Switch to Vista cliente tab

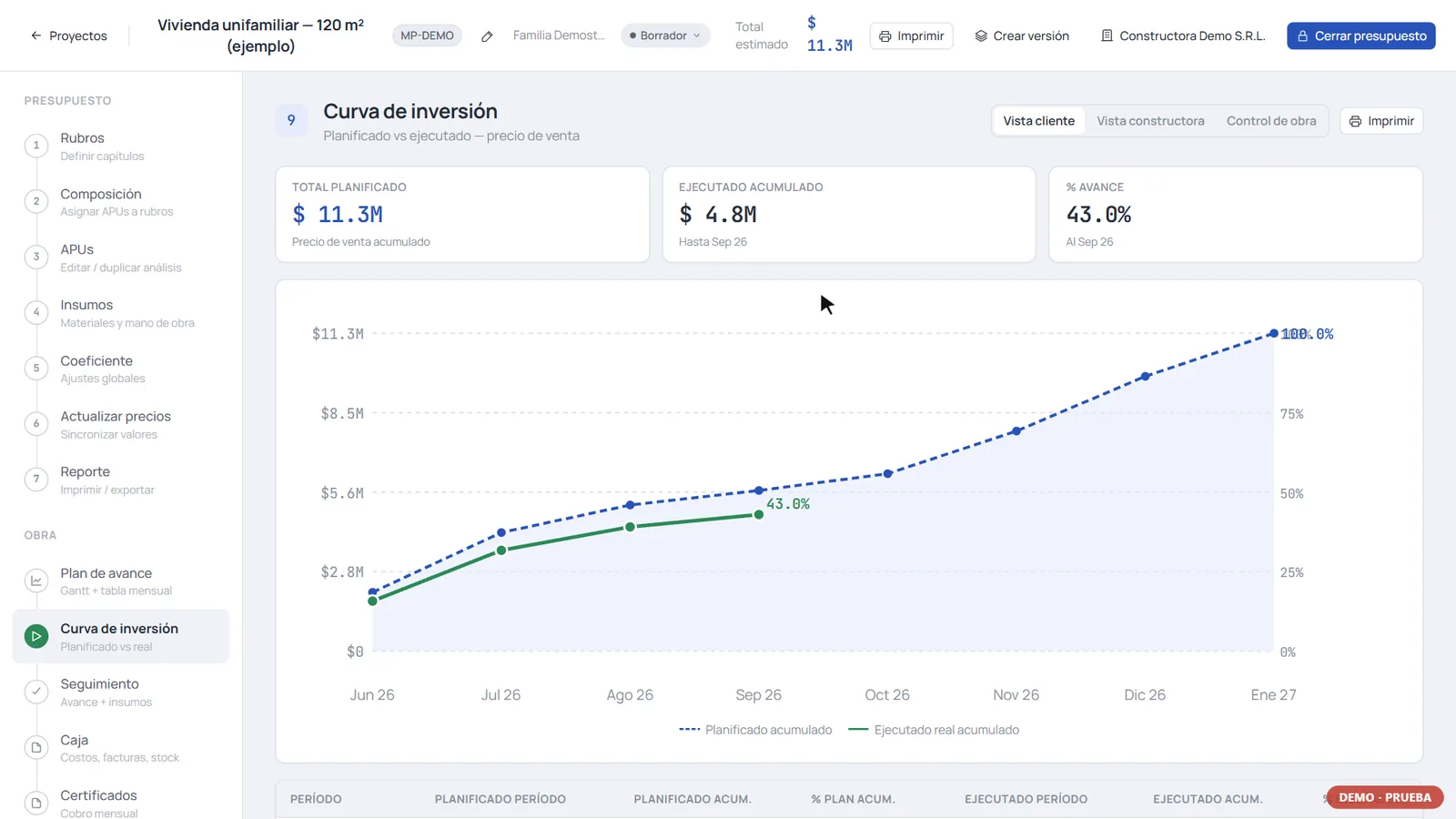(1038, 121)
